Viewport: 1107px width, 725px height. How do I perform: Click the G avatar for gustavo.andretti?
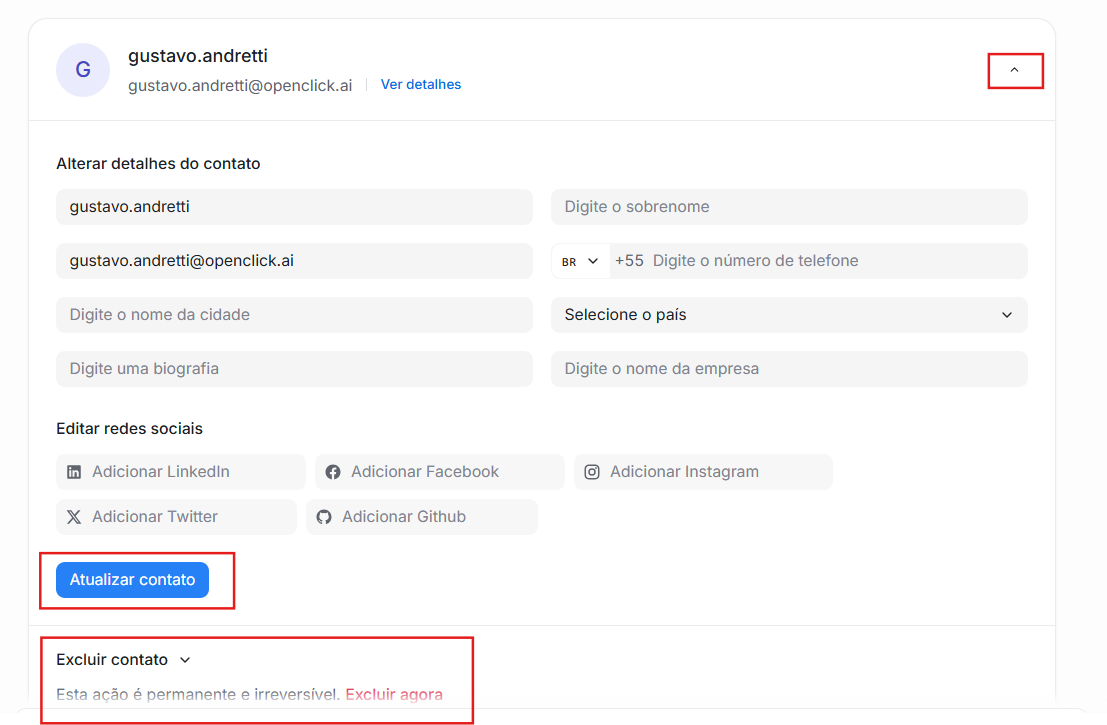pos(83,70)
